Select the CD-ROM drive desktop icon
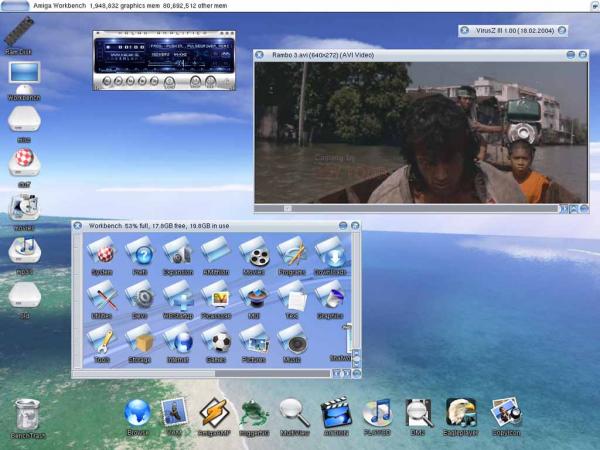 point(24,212)
